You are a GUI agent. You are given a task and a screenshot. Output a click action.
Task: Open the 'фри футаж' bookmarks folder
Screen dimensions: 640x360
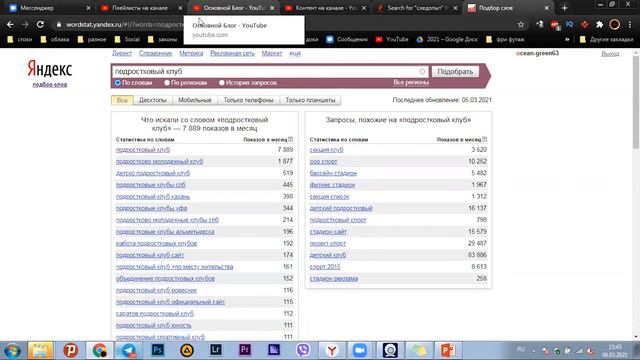[505, 40]
